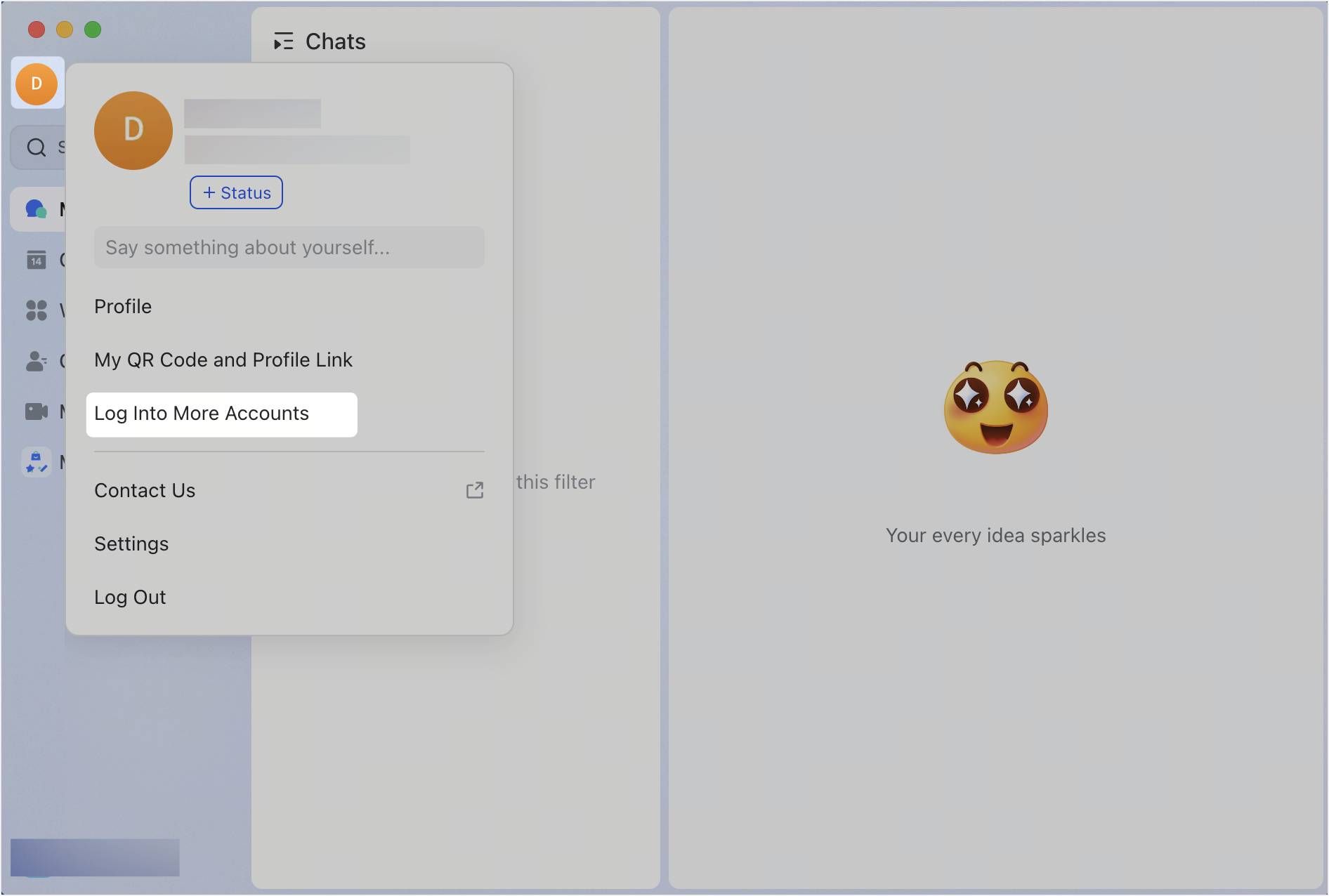Open the Workplace four-dot icon
The height and width of the screenshot is (896, 1329).
[x=36, y=311]
